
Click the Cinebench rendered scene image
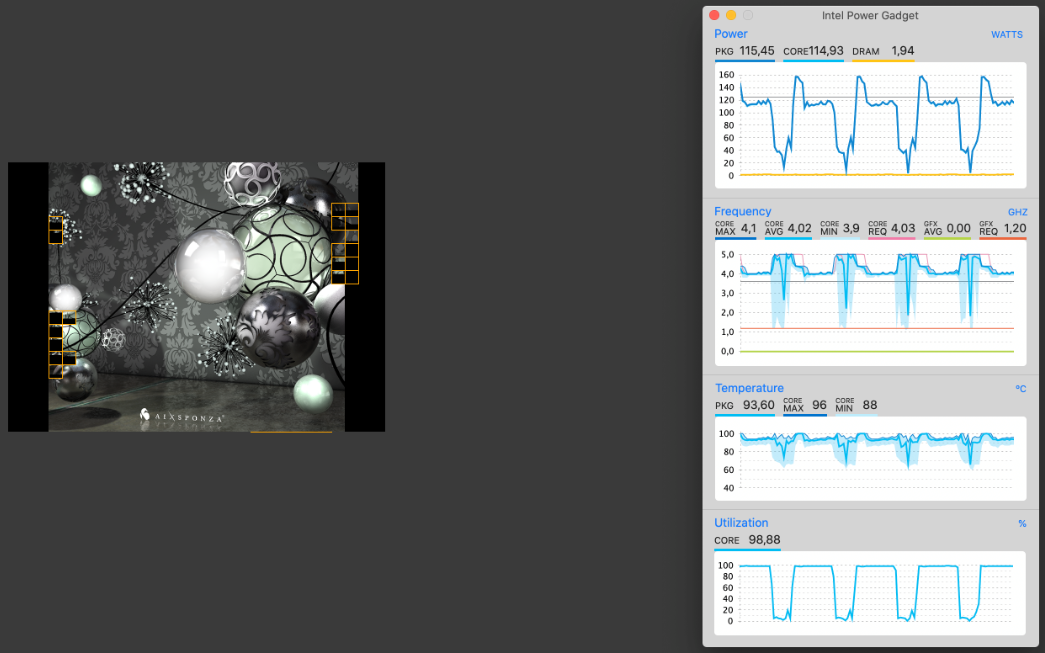click(x=196, y=297)
